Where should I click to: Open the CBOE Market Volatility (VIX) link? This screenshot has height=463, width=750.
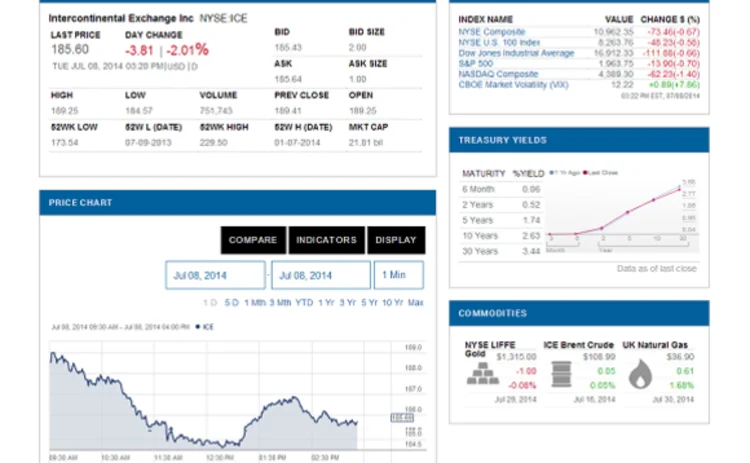513,85
